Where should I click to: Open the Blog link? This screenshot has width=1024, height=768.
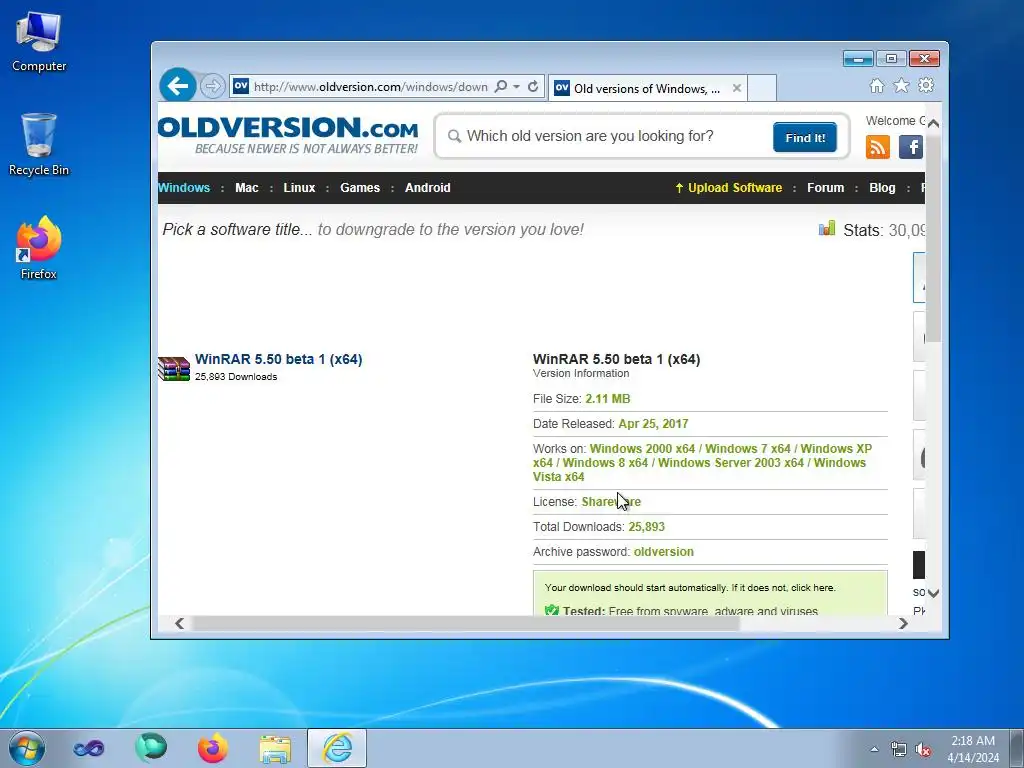(x=882, y=187)
